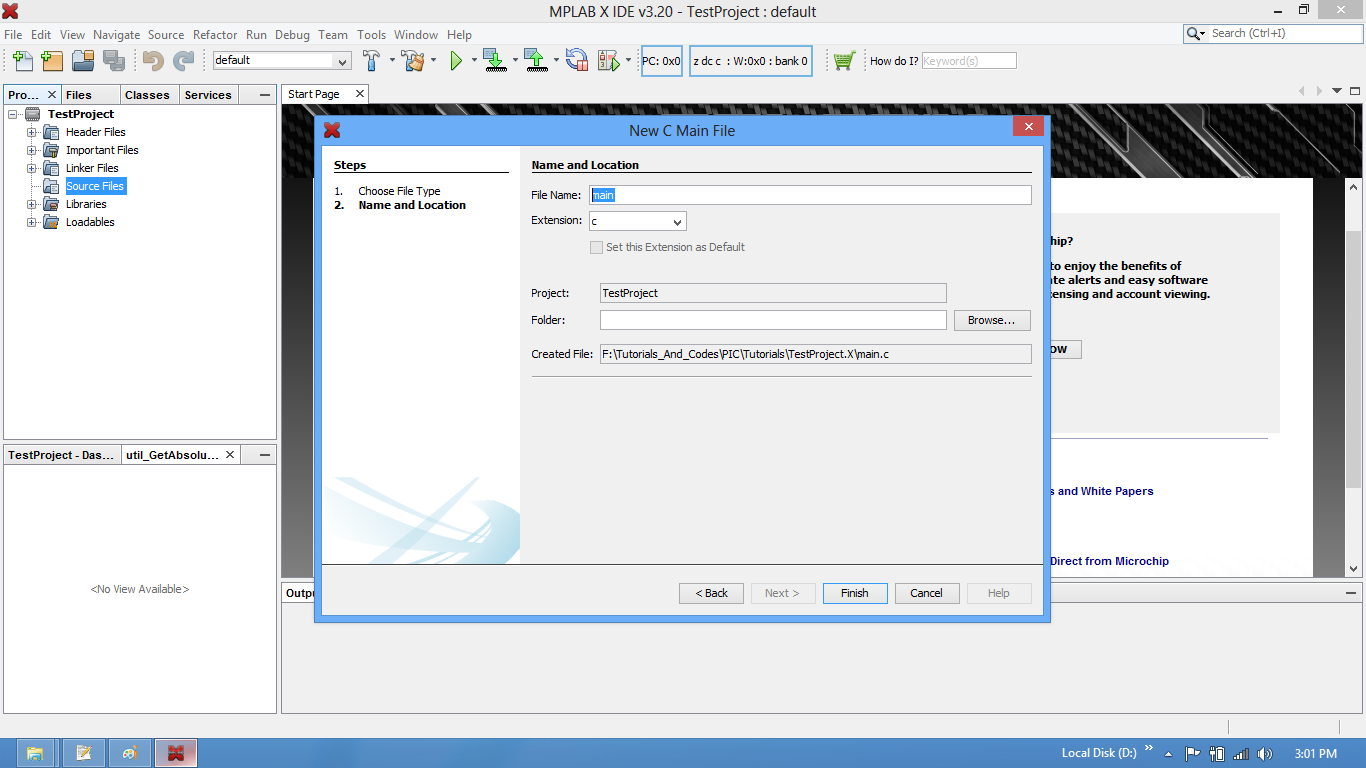Click the network signal tray icon
The width and height of the screenshot is (1366, 768).
pos(1241,754)
